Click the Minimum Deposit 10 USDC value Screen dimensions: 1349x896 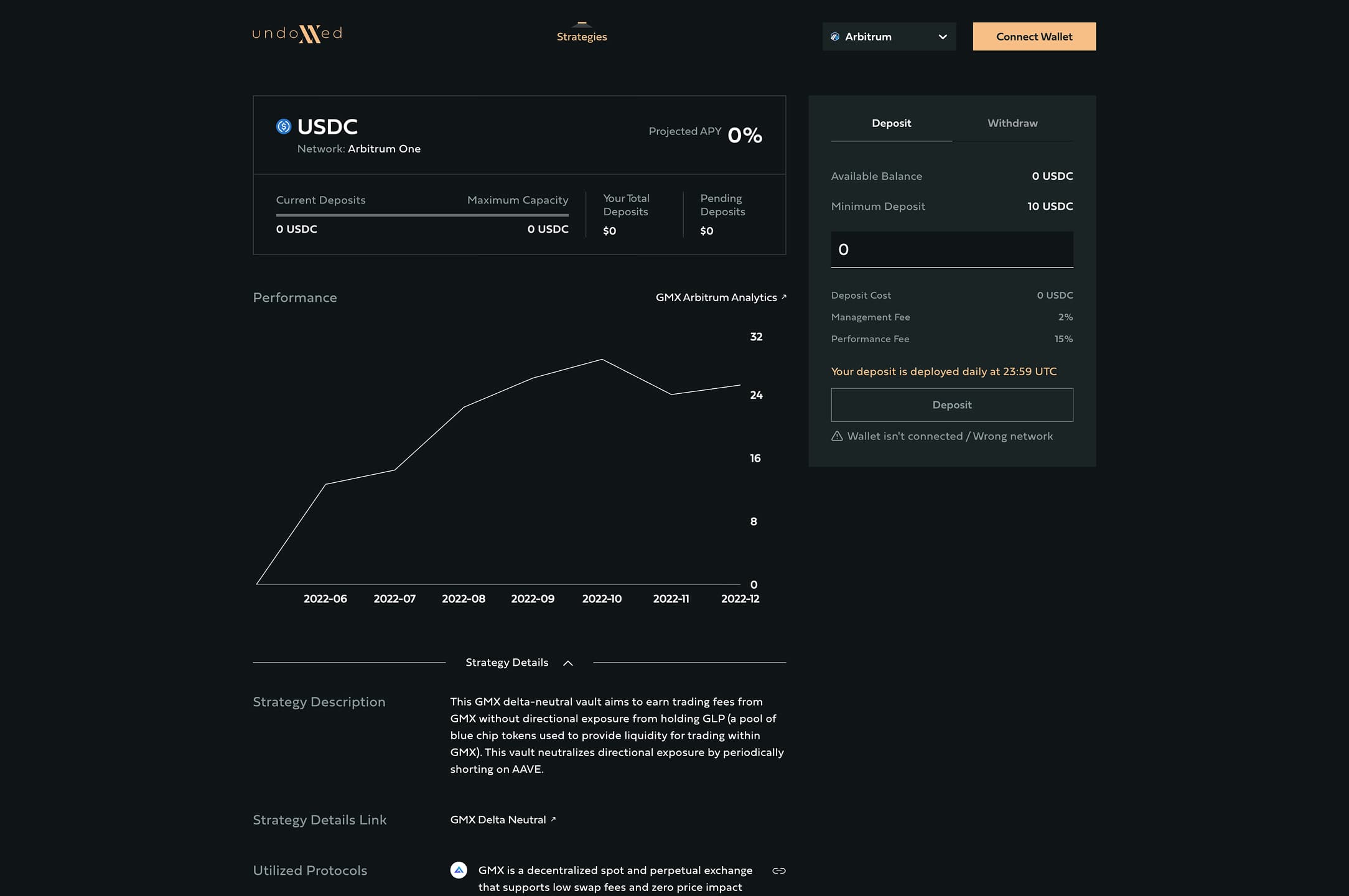point(1050,206)
